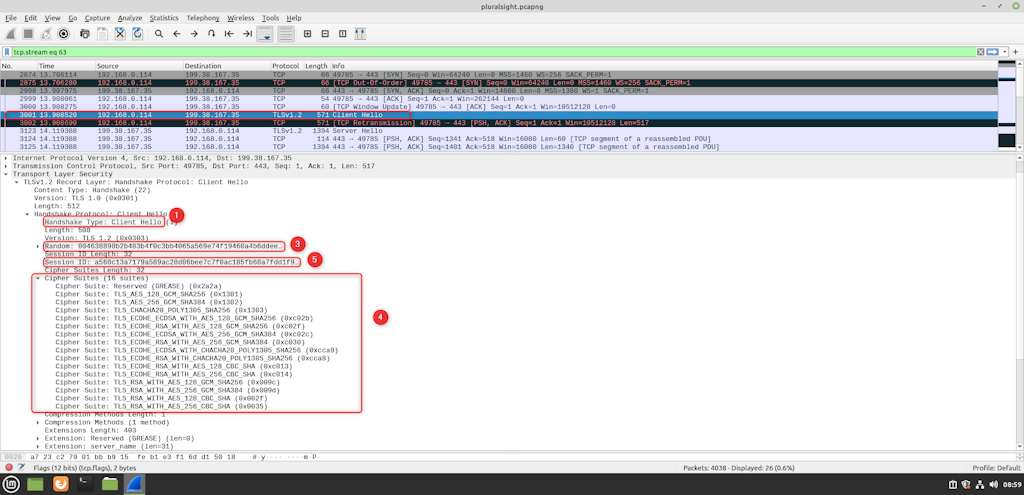Expand Extension: server_name node
The height and width of the screenshot is (495, 1024).
[x=38, y=446]
